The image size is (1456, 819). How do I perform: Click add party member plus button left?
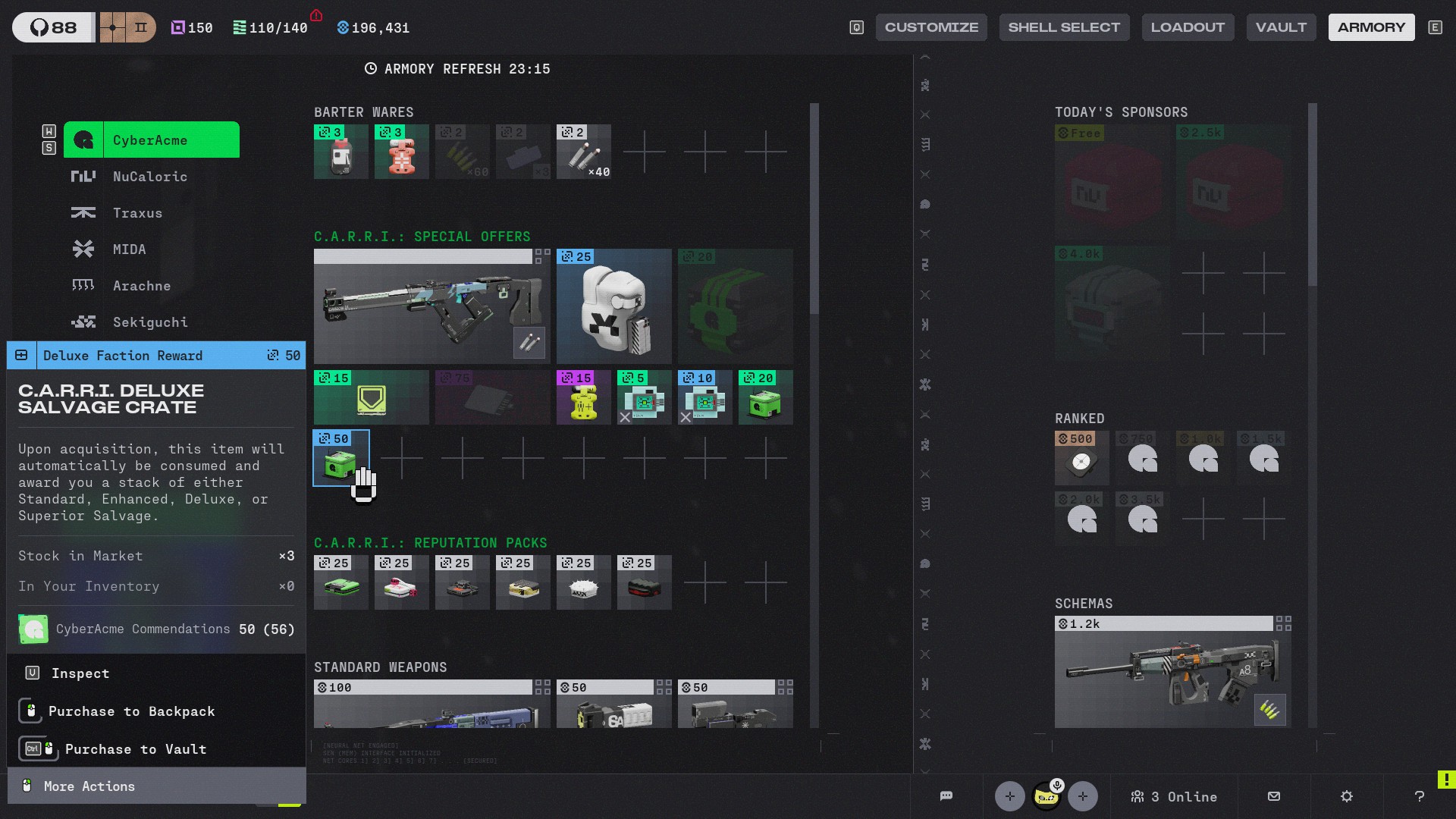click(1009, 796)
